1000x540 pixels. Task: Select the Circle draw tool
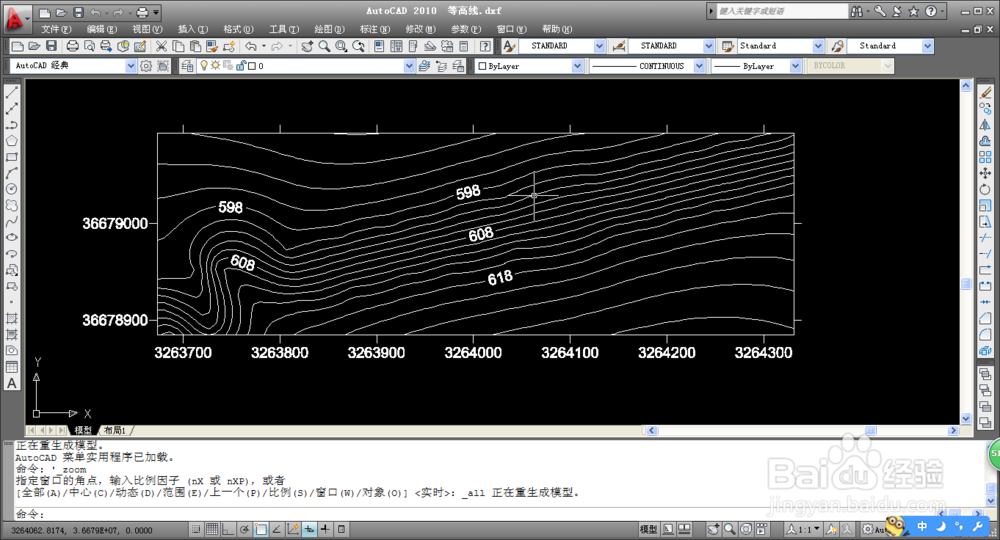point(11,189)
